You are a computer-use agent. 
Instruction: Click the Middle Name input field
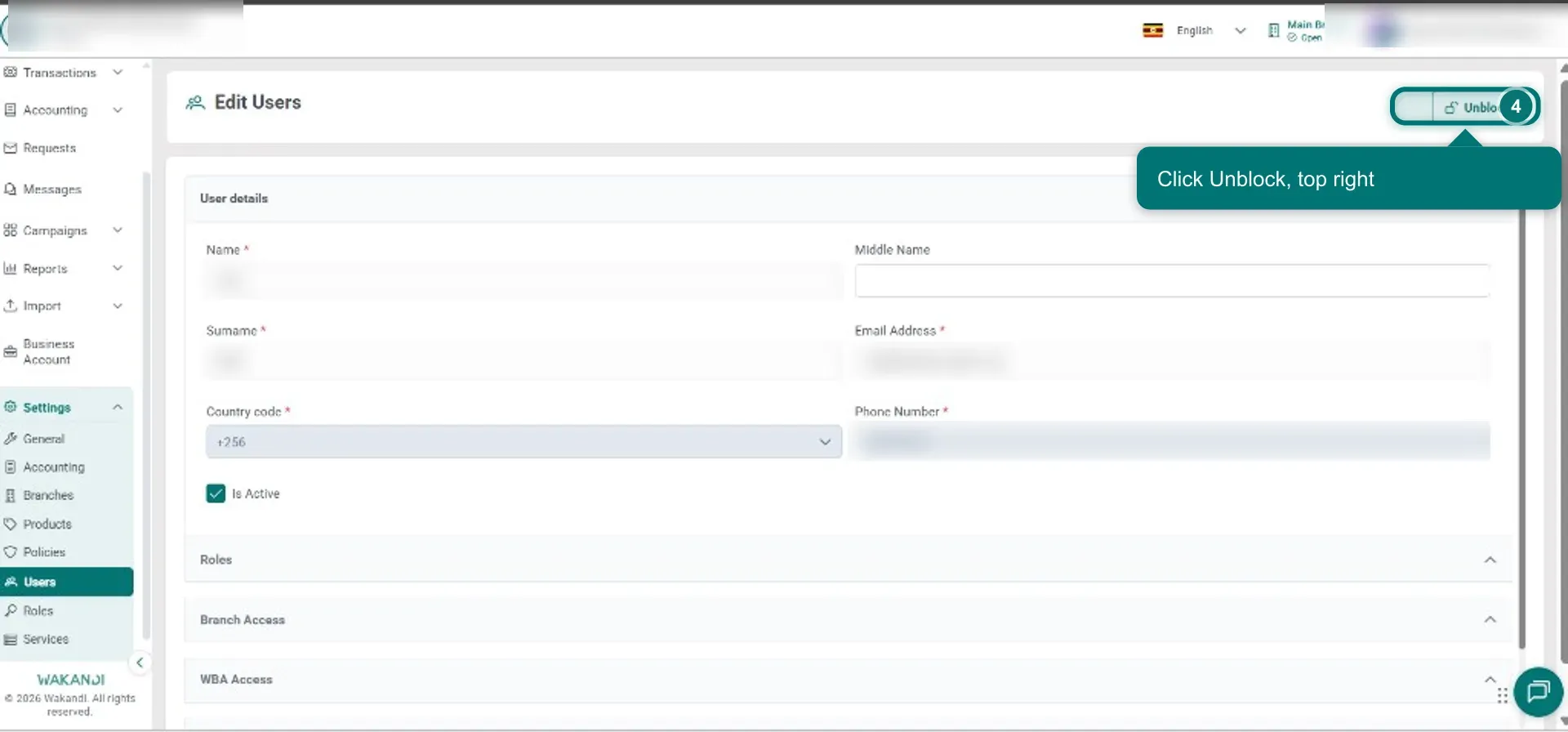1172,280
